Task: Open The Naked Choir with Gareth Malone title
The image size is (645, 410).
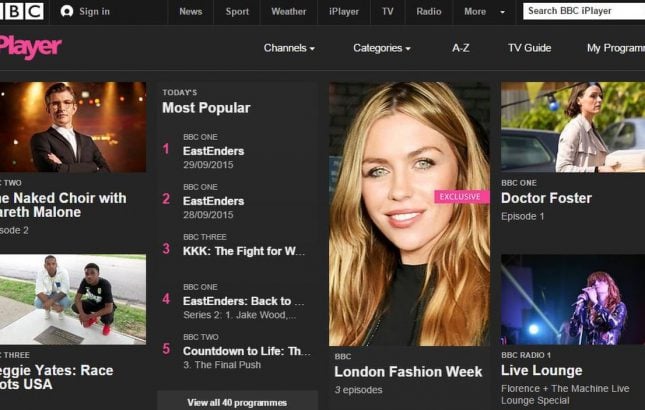Action: click(x=63, y=205)
